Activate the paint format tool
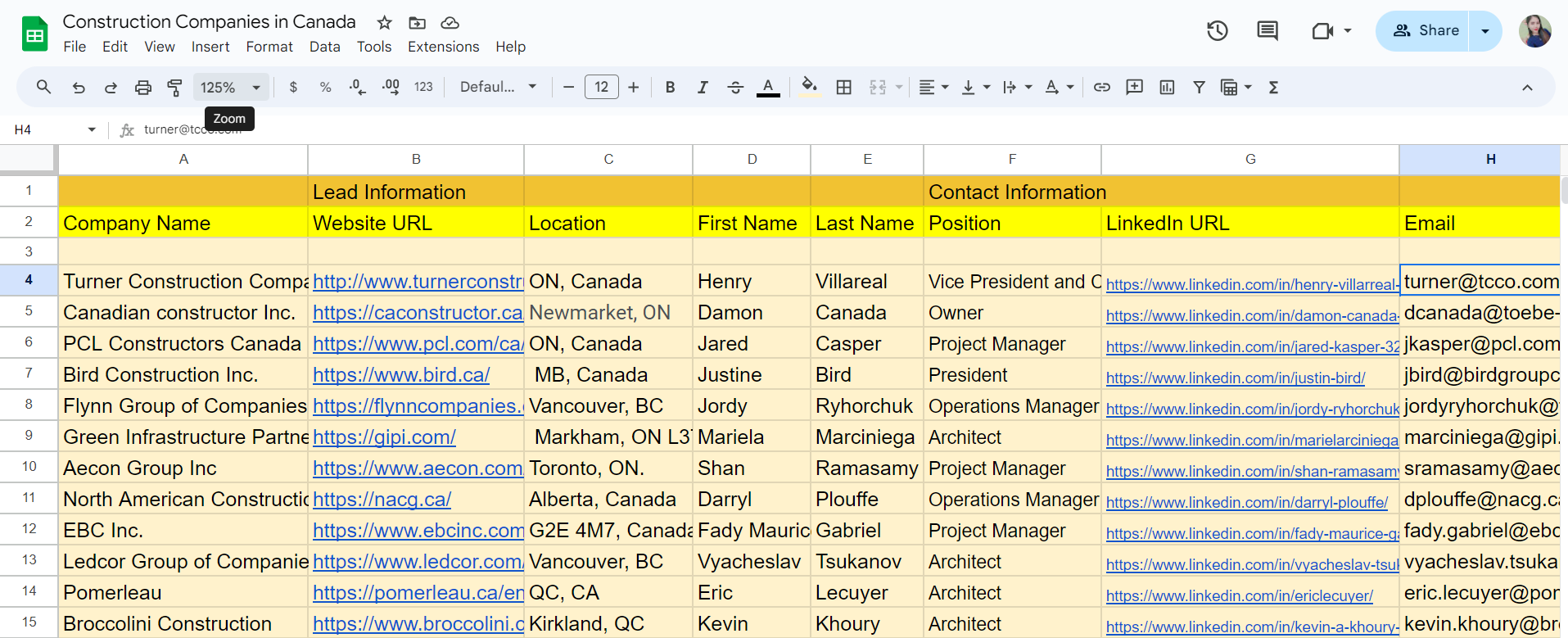 click(x=174, y=87)
